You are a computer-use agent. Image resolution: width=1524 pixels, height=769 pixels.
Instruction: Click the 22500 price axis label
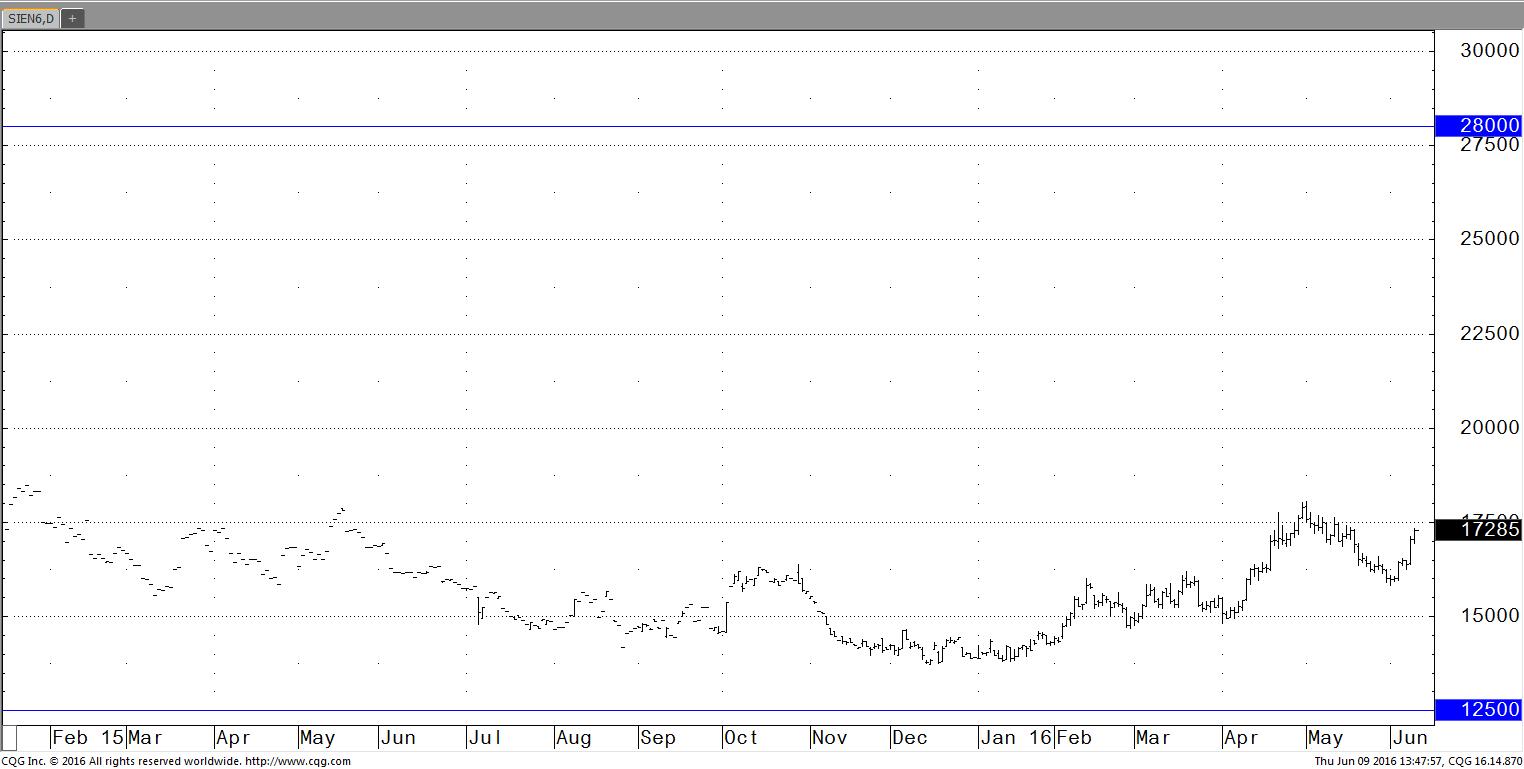pyautogui.click(x=1489, y=334)
